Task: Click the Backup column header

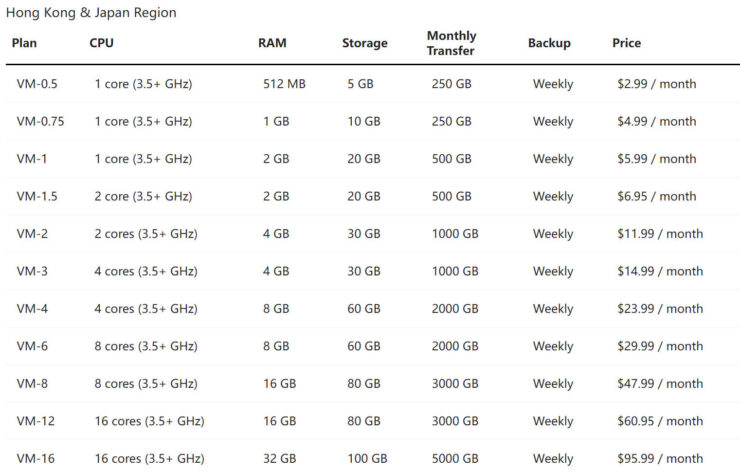Action: pos(549,43)
